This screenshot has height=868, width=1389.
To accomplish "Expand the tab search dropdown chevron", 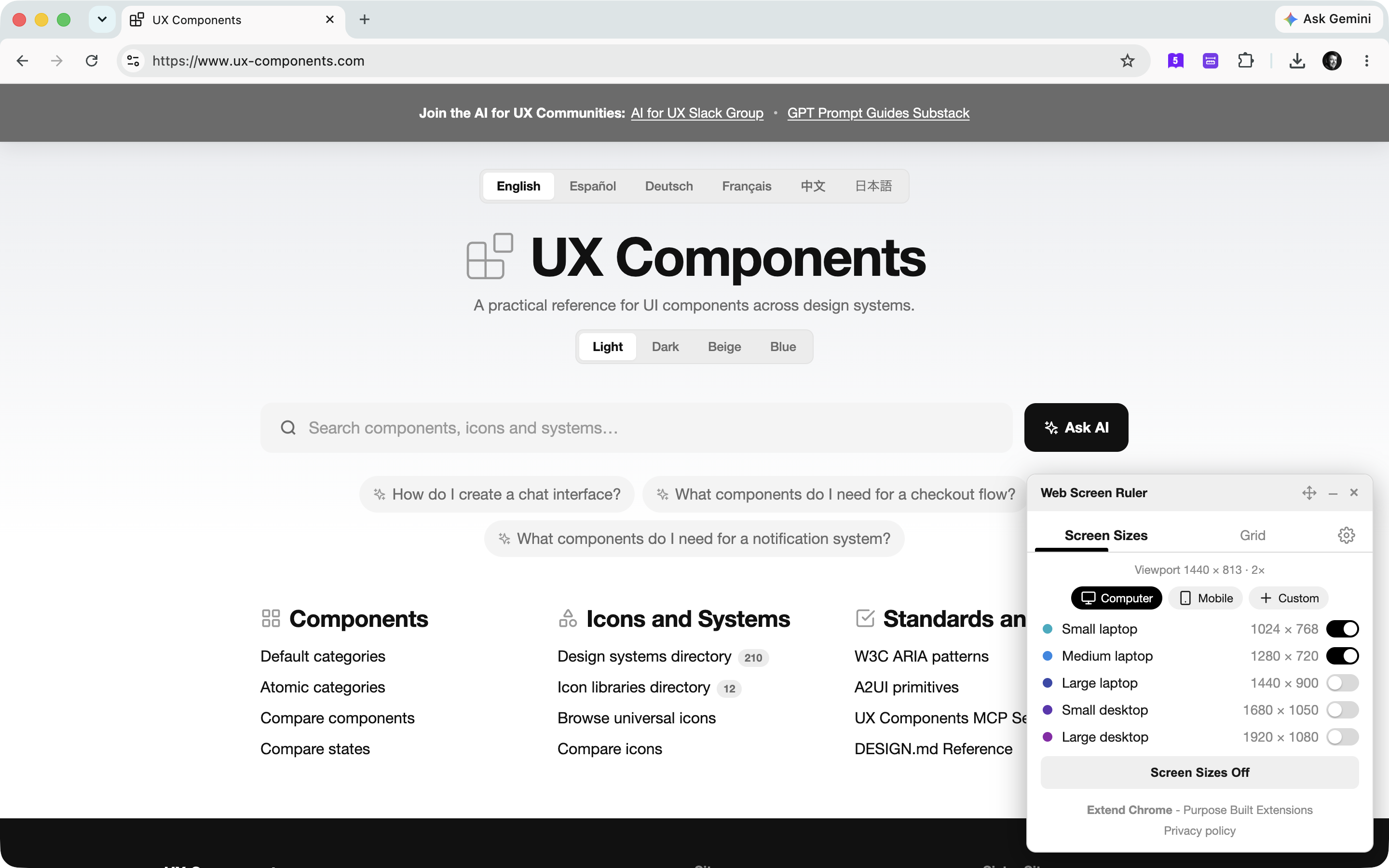I will coord(102,19).
